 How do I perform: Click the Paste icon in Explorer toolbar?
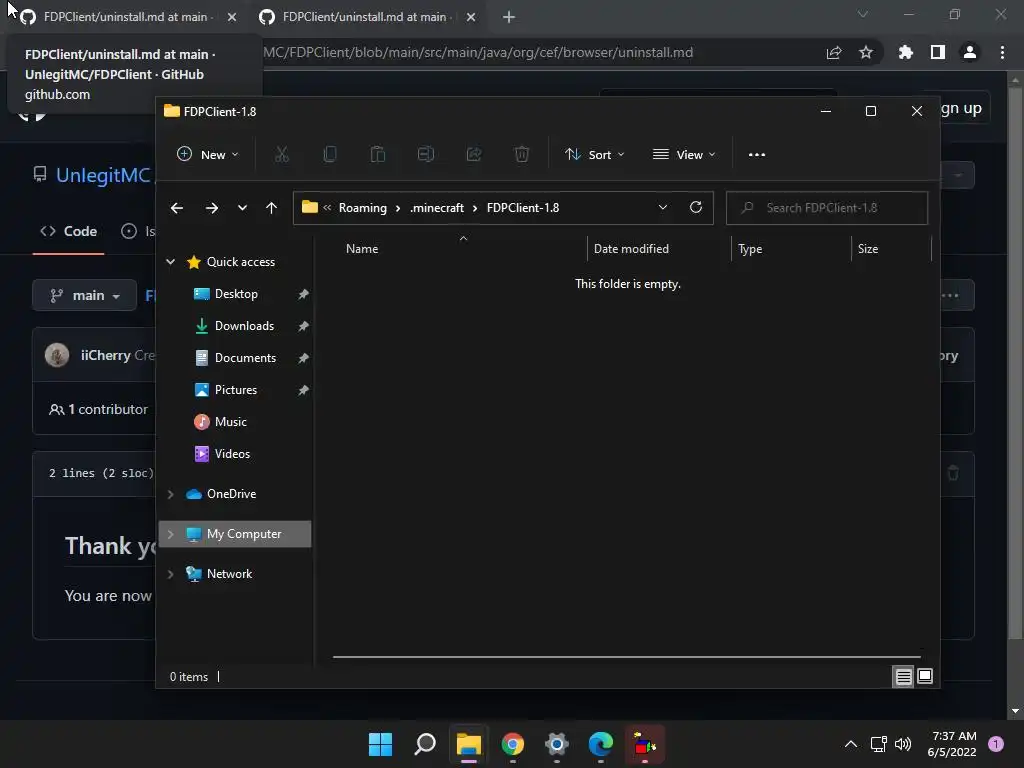pos(377,155)
